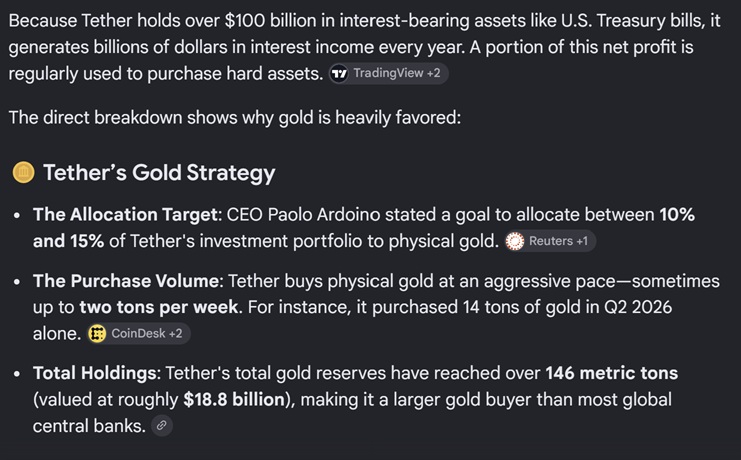Screen dimensions: 741x460
Task: Click the TradingView logo icon in citation
Action: coord(339,74)
